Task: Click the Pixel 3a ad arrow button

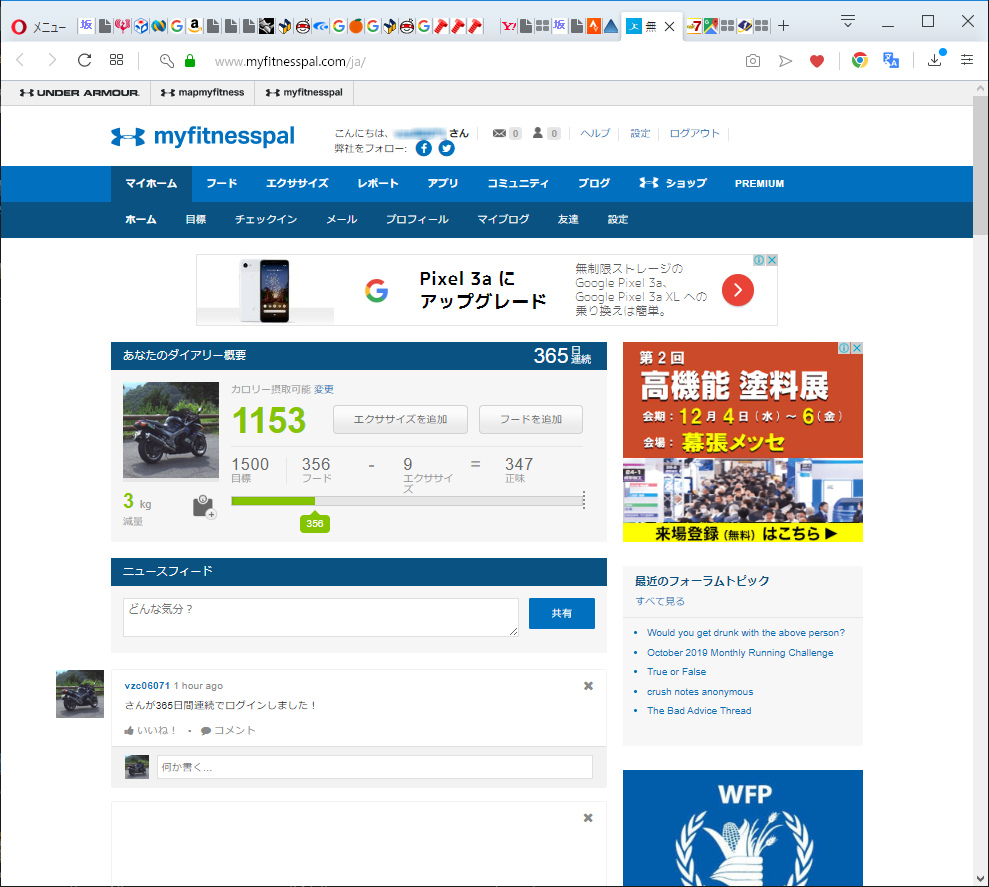Action: (x=738, y=290)
